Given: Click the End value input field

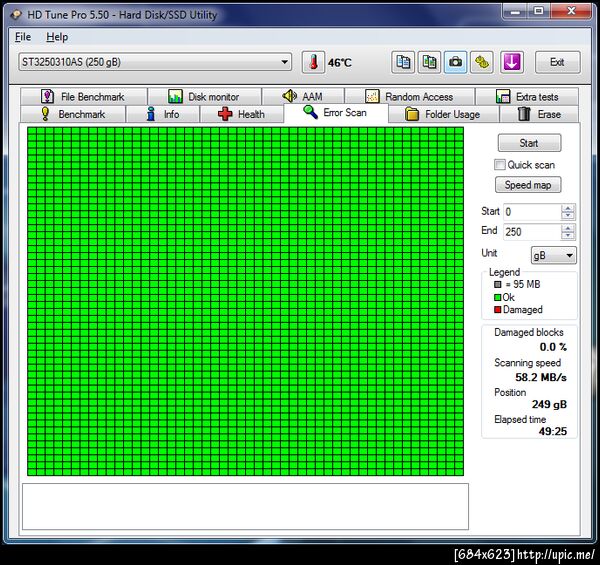Looking at the screenshot, I should pyautogui.click(x=532, y=232).
